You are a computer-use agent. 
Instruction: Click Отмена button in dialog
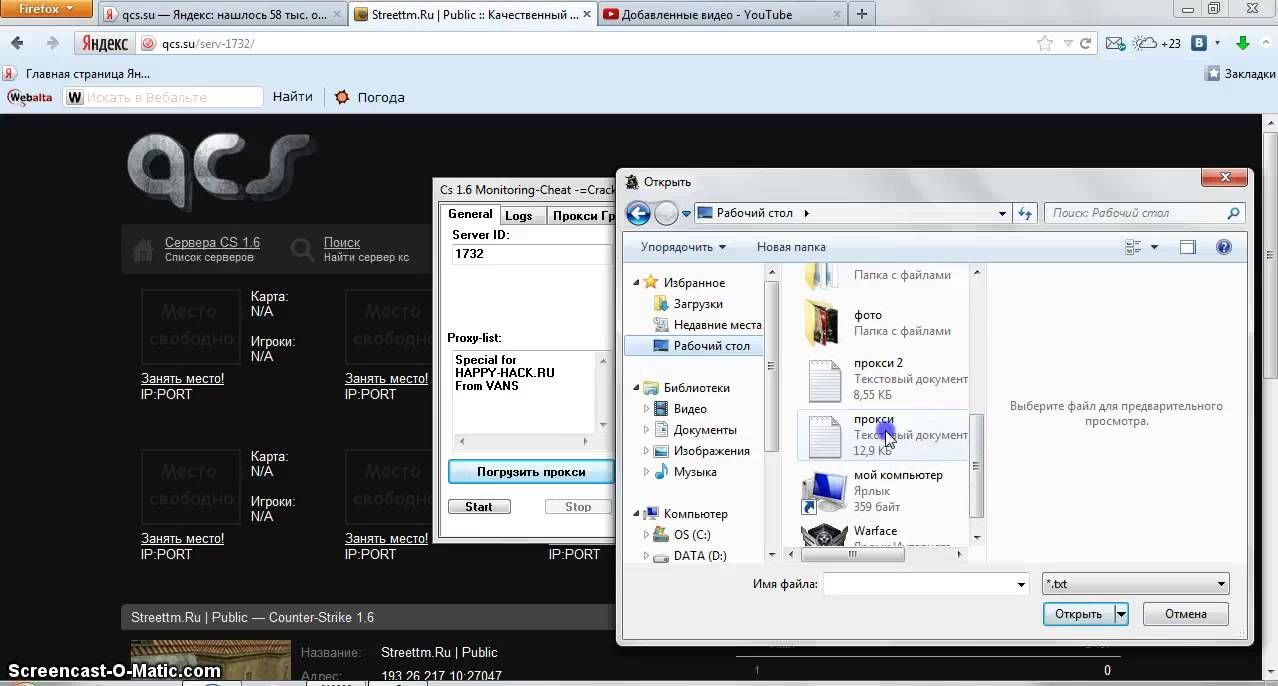(x=1185, y=614)
